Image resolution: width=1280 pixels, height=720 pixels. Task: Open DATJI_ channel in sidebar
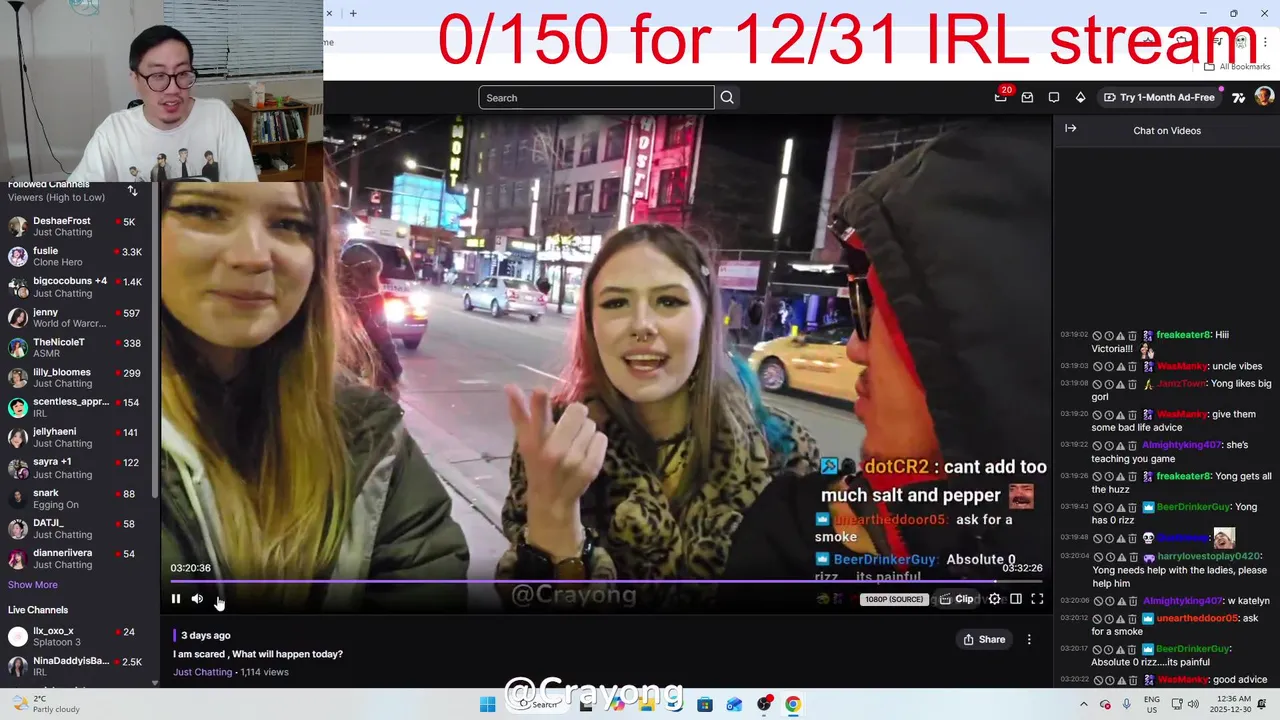pos(76,528)
